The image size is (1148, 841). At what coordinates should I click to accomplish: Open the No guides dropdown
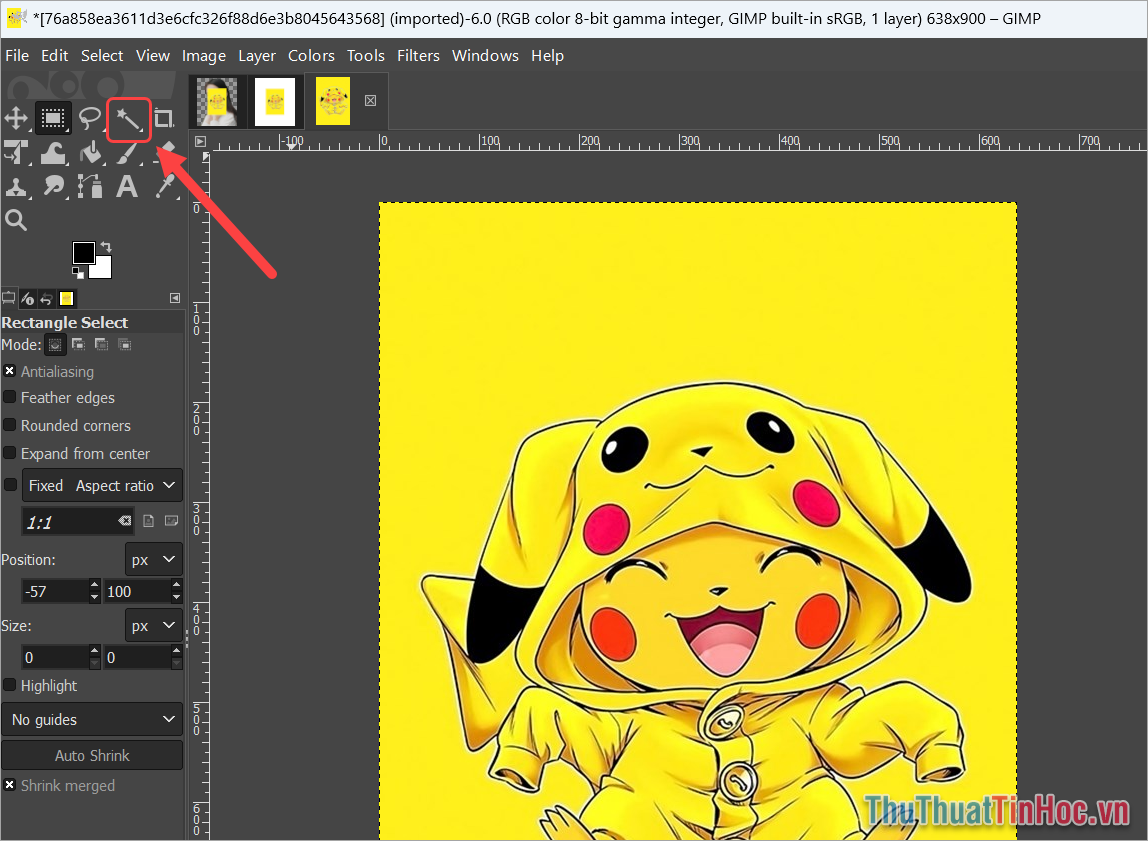click(92, 719)
